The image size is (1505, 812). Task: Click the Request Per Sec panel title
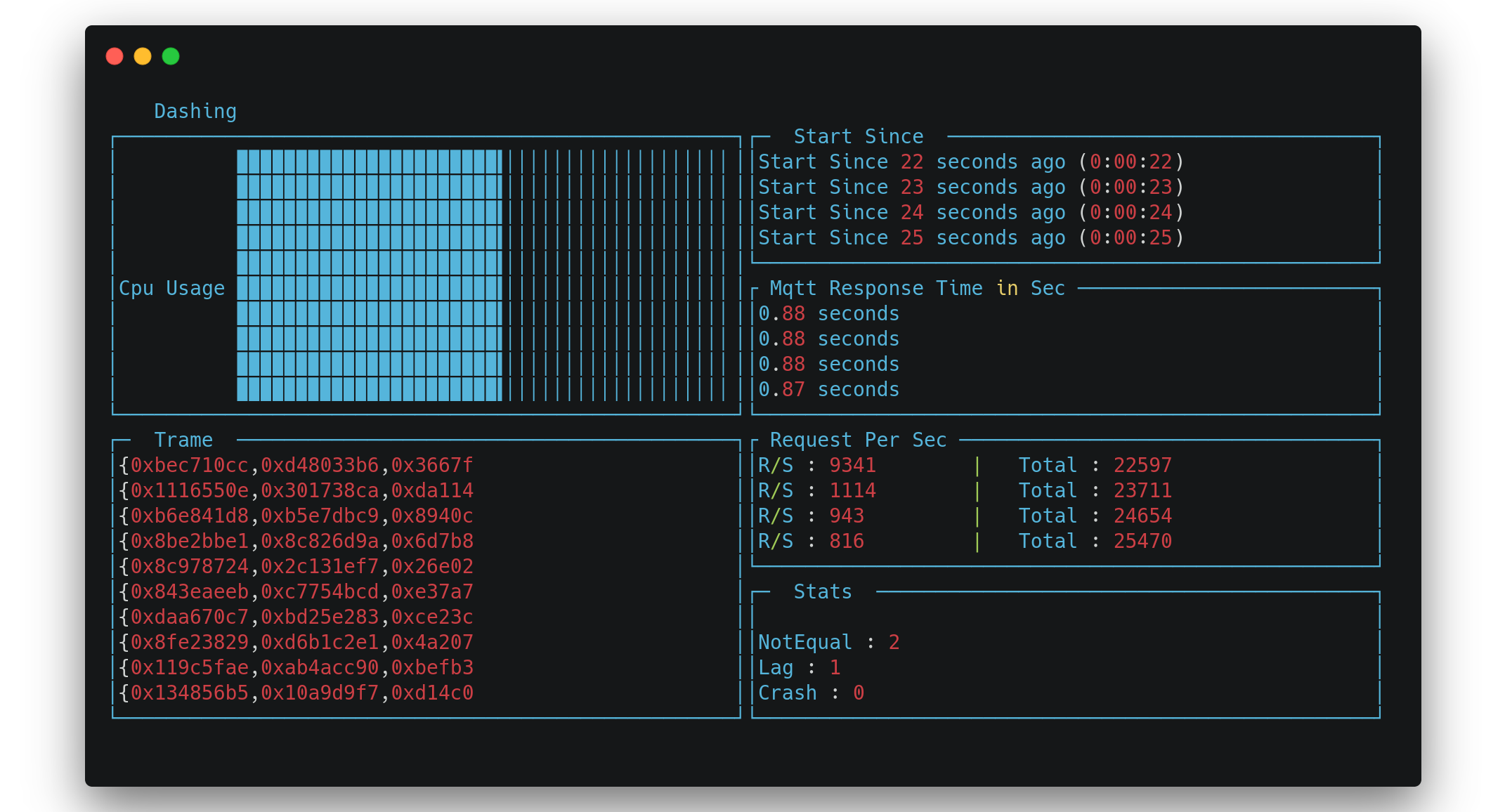click(858, 440)
